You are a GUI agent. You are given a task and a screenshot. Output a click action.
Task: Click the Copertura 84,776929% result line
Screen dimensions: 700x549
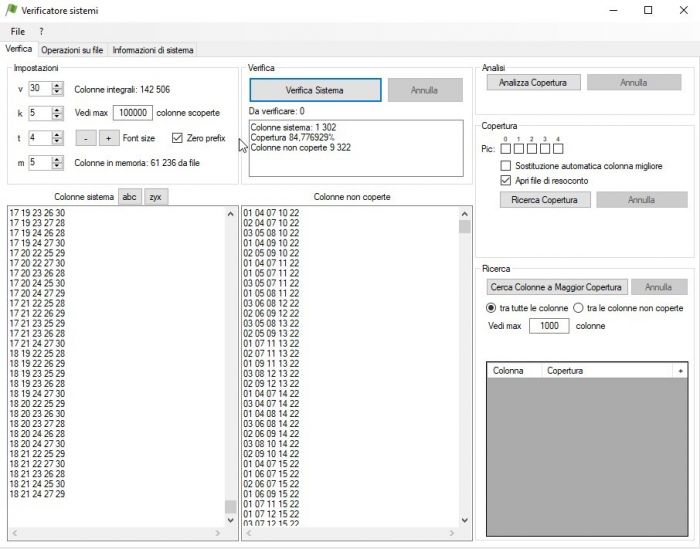point(292,137)
